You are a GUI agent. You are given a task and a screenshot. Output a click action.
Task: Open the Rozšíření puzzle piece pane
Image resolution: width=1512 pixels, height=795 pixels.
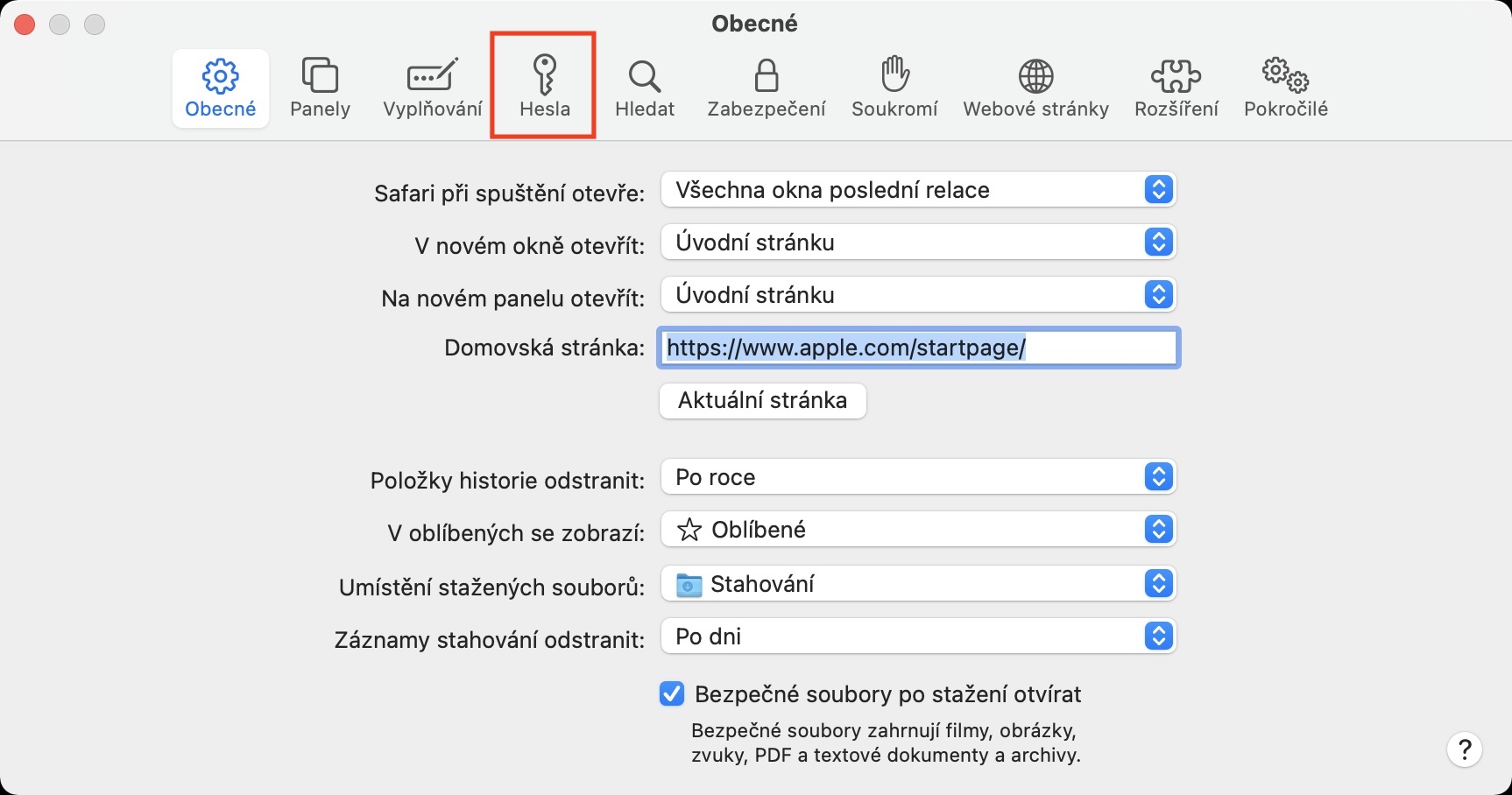click(x=1176, y=86)
